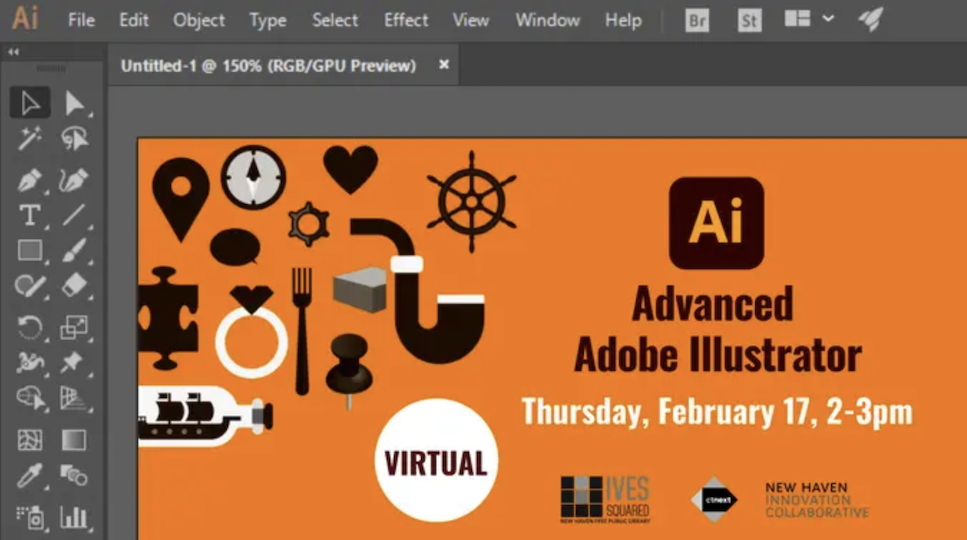Select the ship's wheel artwork
The image size is (967, 540).
(472, 202)
